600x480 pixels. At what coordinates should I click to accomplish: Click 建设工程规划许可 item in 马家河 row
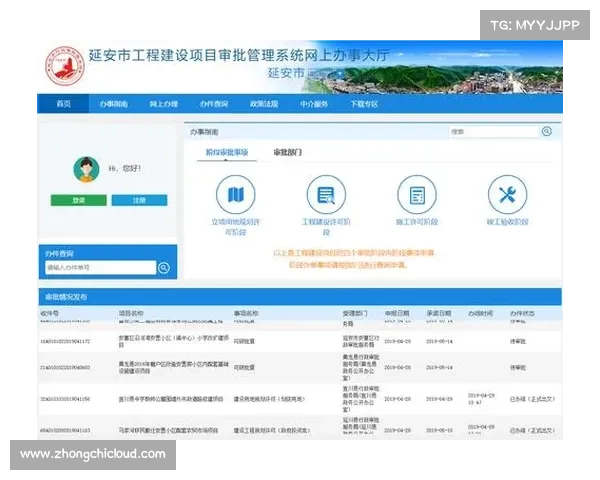[272, 430]
